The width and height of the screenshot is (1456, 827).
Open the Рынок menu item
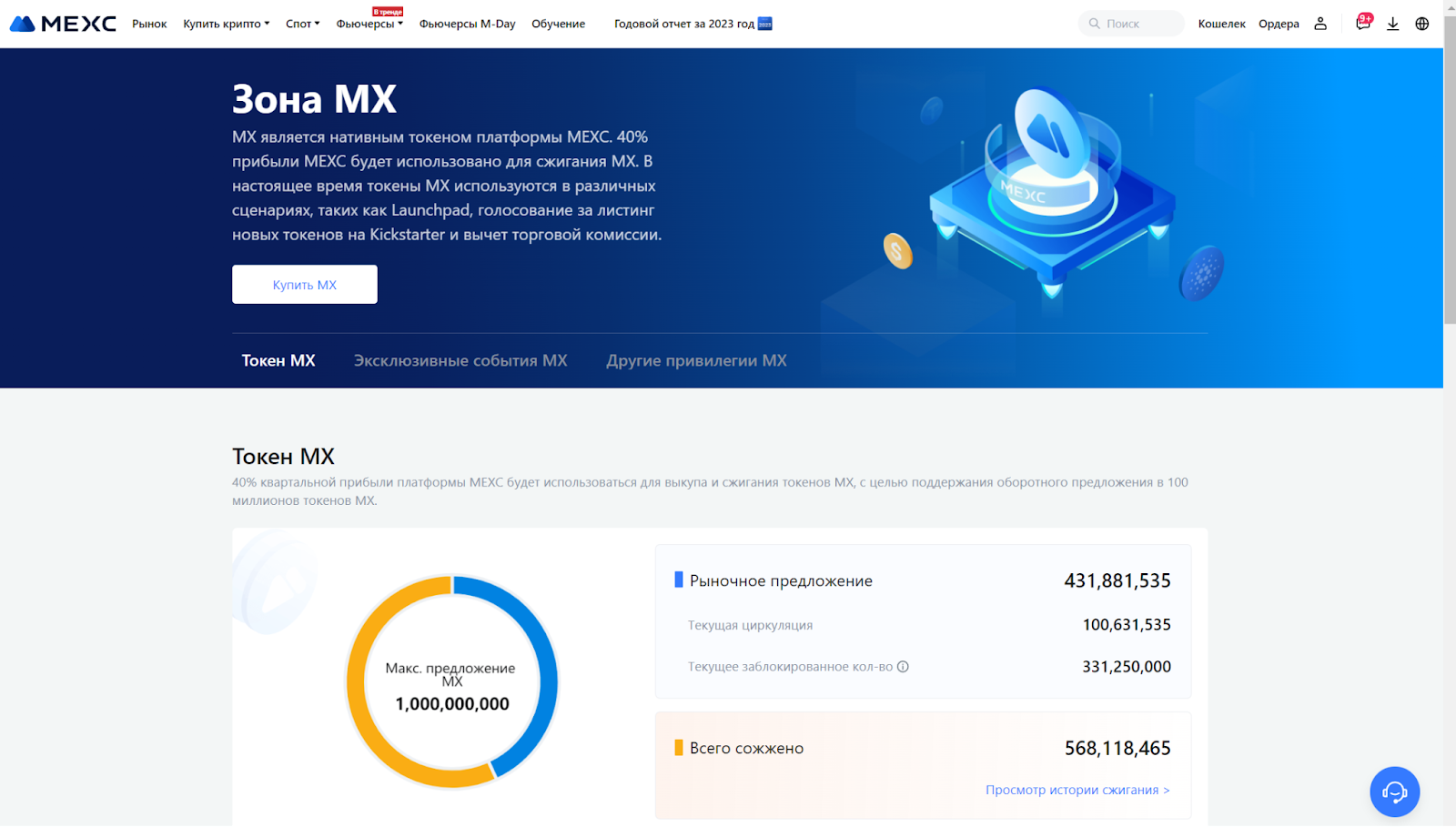[x=149, y=24]
